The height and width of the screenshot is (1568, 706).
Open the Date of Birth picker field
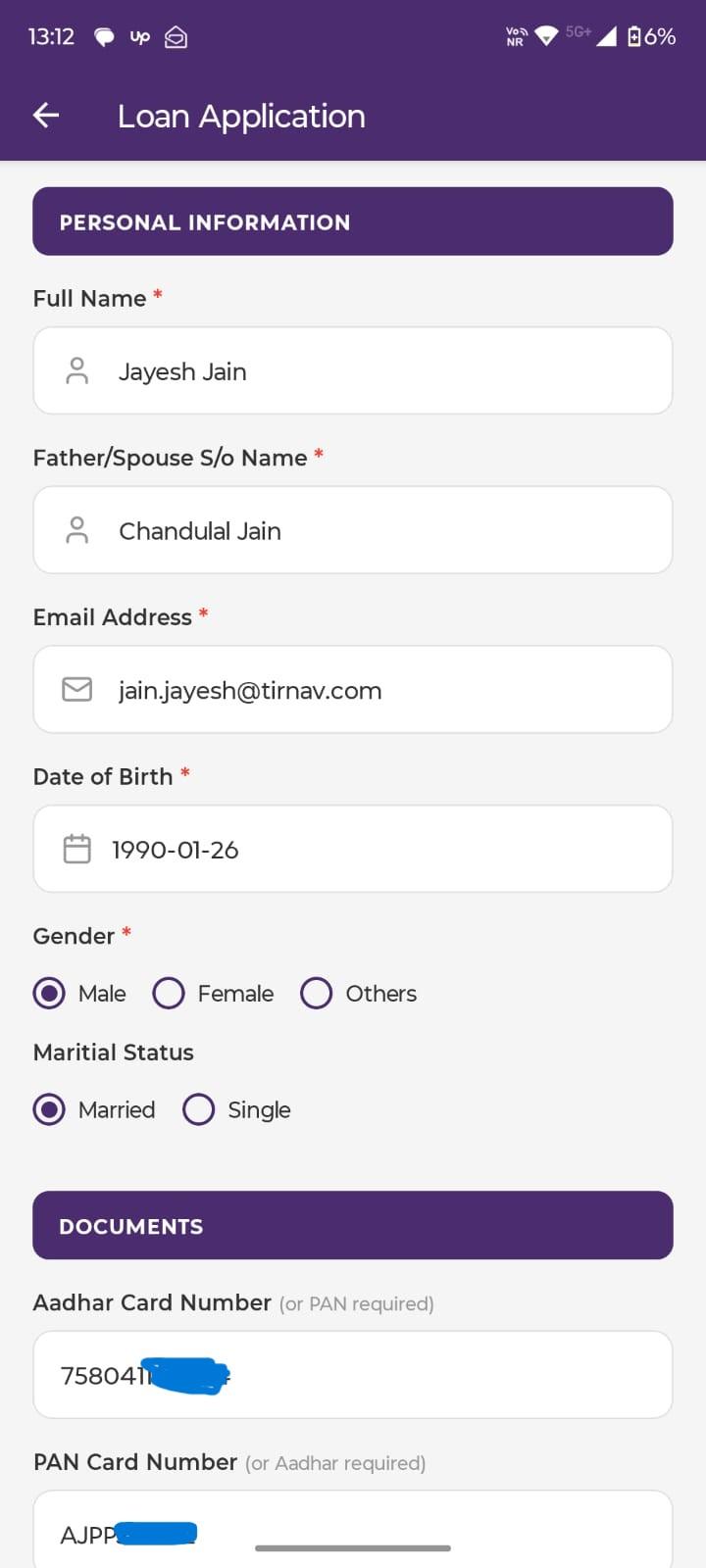[x=353, y=849]
